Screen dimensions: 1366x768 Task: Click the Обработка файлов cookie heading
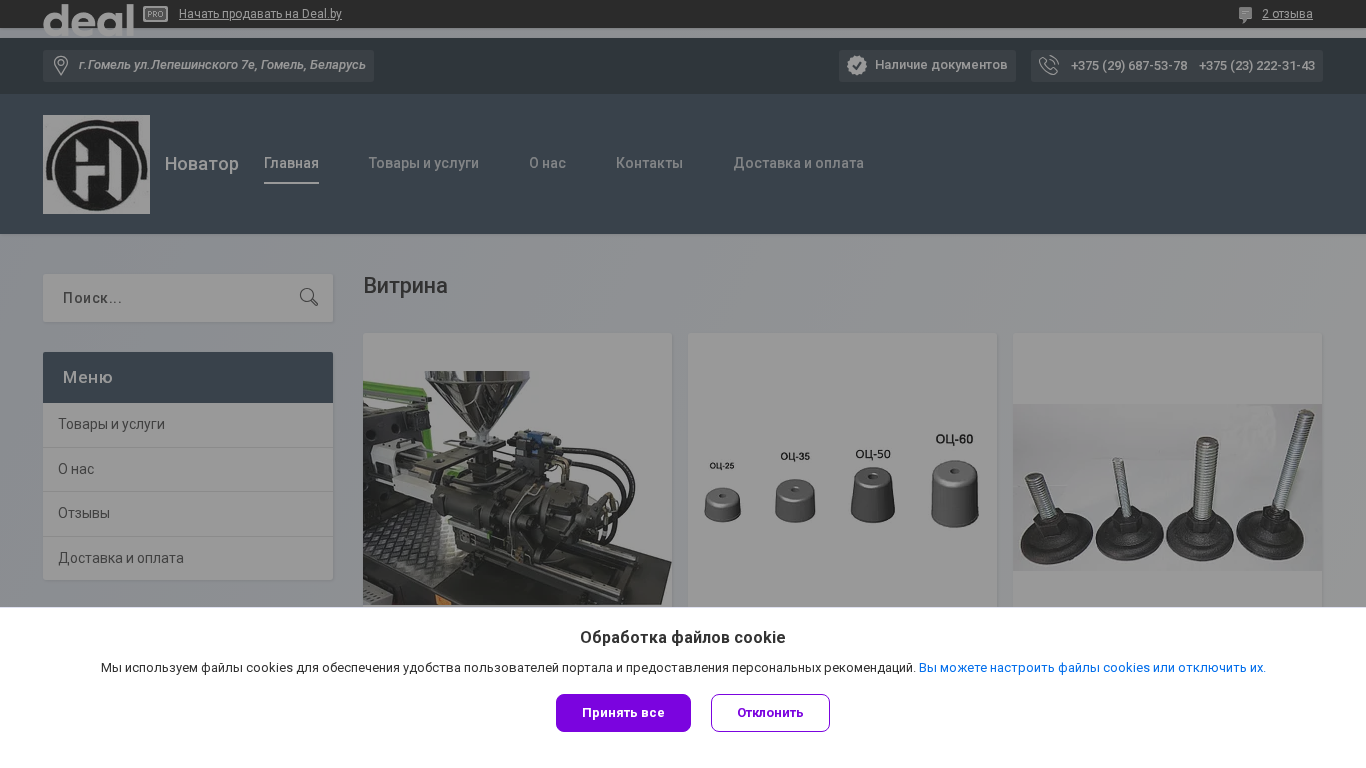tap(683, 638)
